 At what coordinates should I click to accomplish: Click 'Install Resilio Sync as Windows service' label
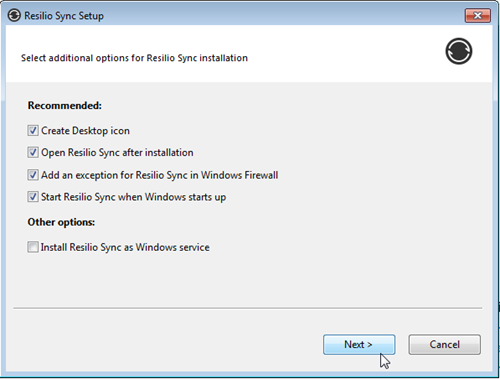(x=125, y=247)
